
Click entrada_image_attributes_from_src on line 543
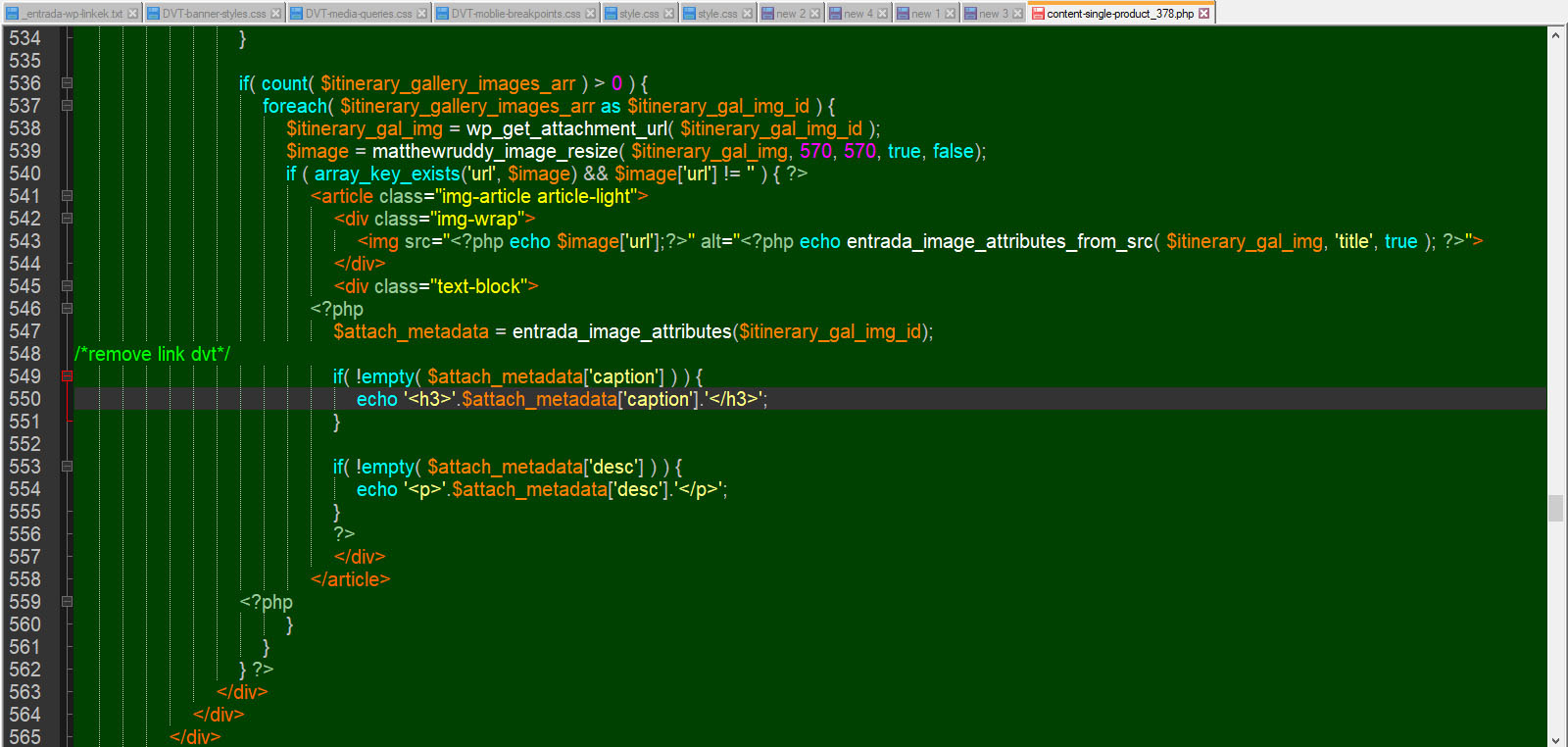pyautogui.click(x=1000, y=241)
